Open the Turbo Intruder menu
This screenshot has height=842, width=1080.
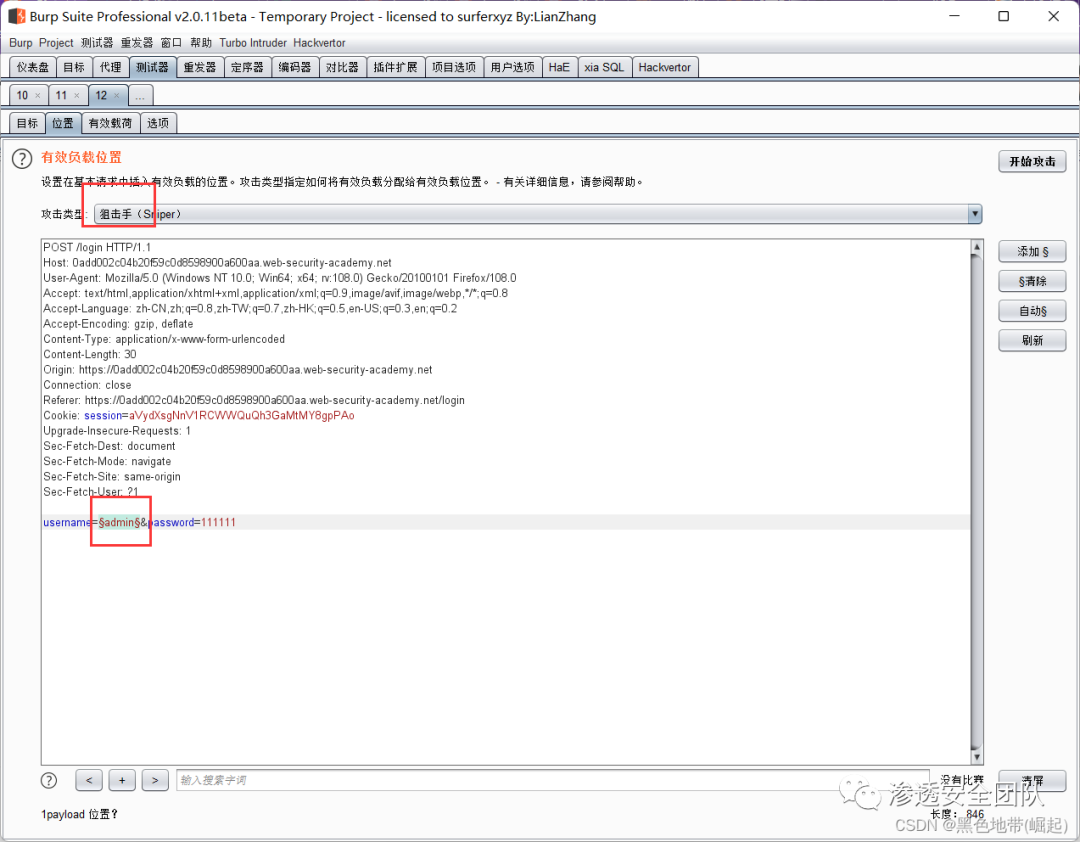tap(253, 43)
